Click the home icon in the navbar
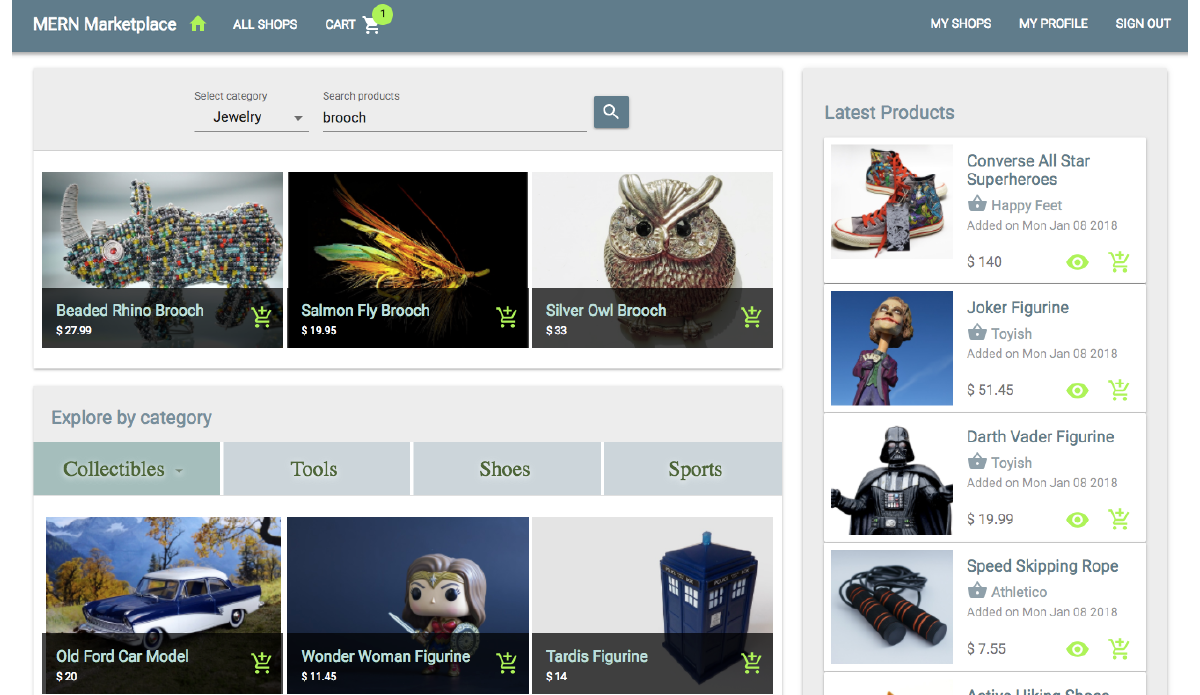1200x695 pixels. coord(197,23)
